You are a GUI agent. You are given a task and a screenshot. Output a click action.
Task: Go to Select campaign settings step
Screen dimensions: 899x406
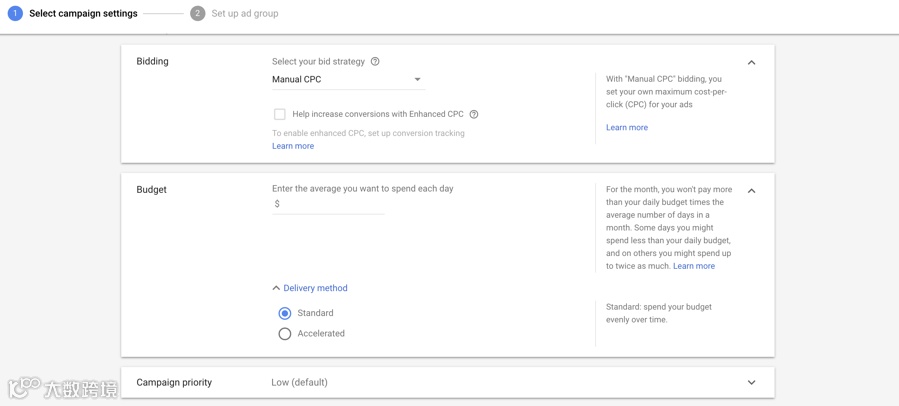(x=83, y=14)
